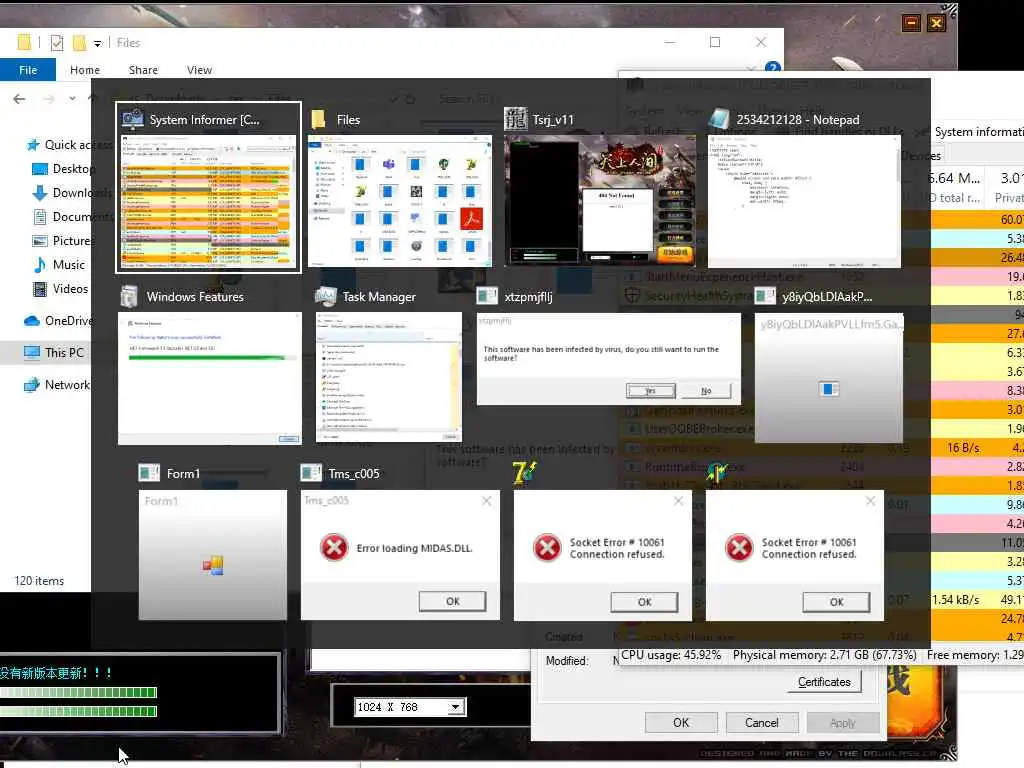
Task: Go back with the explorer Back arrow
Action: [x=20, y=99]
